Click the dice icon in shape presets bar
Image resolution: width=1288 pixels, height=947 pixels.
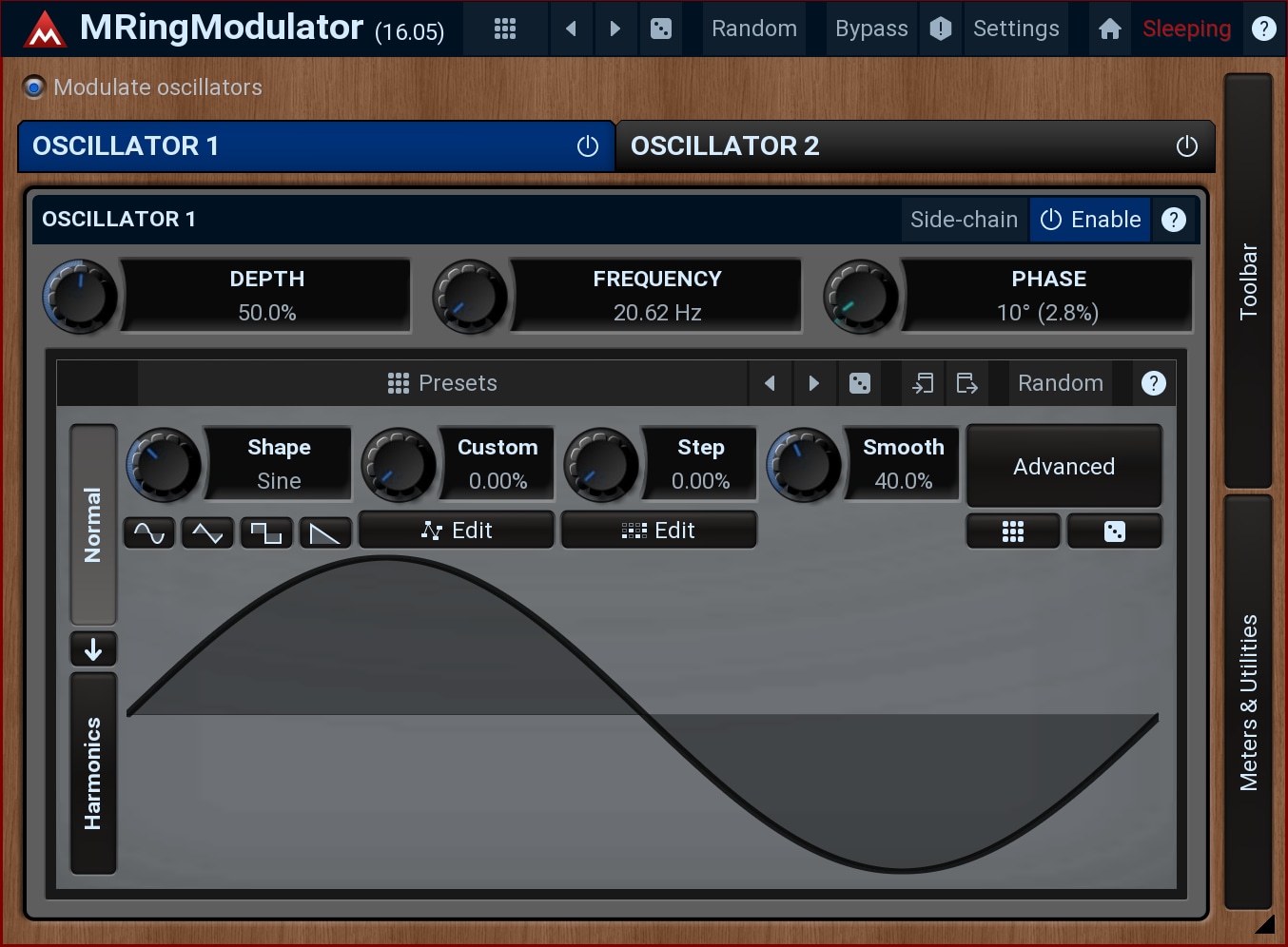coord(859,383)
